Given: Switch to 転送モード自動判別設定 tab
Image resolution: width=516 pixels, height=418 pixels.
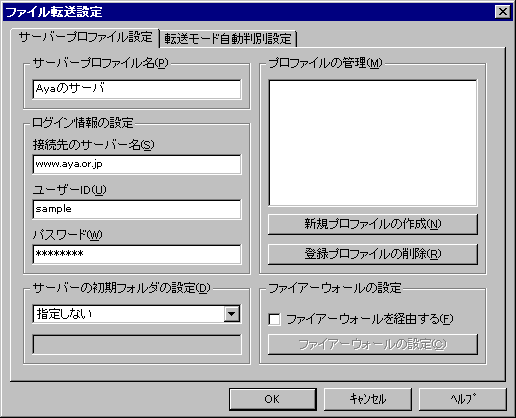Looking at the screenshot, I should coord(228,39).
